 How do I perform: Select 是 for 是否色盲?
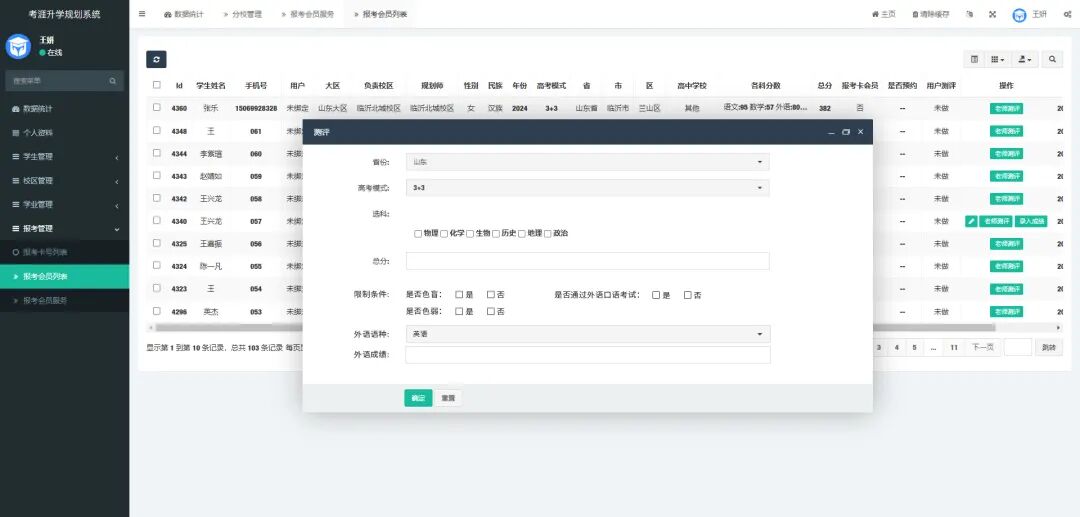point(459,295)
